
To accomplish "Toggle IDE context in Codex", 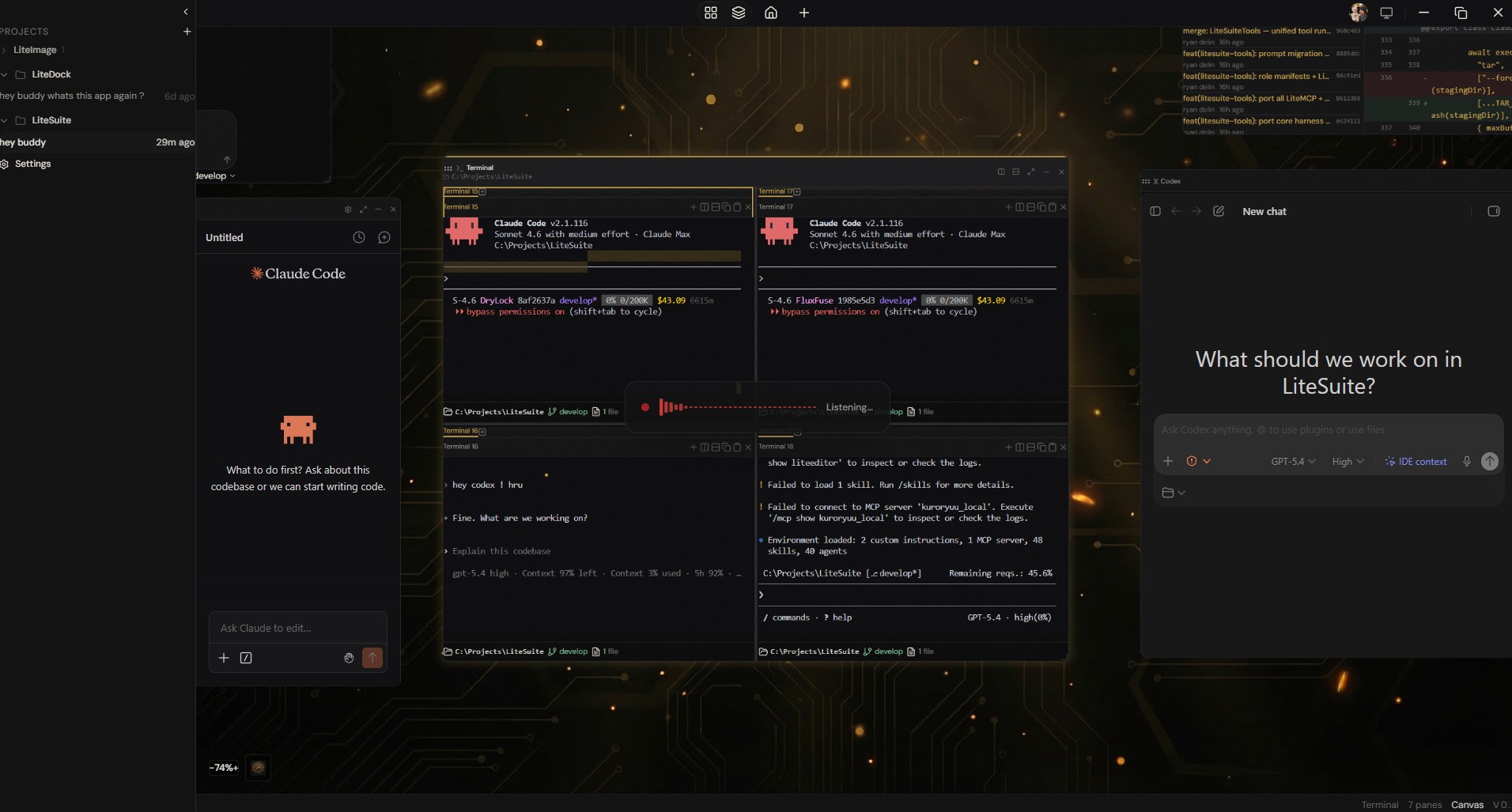I will [x=1416, y=461].
